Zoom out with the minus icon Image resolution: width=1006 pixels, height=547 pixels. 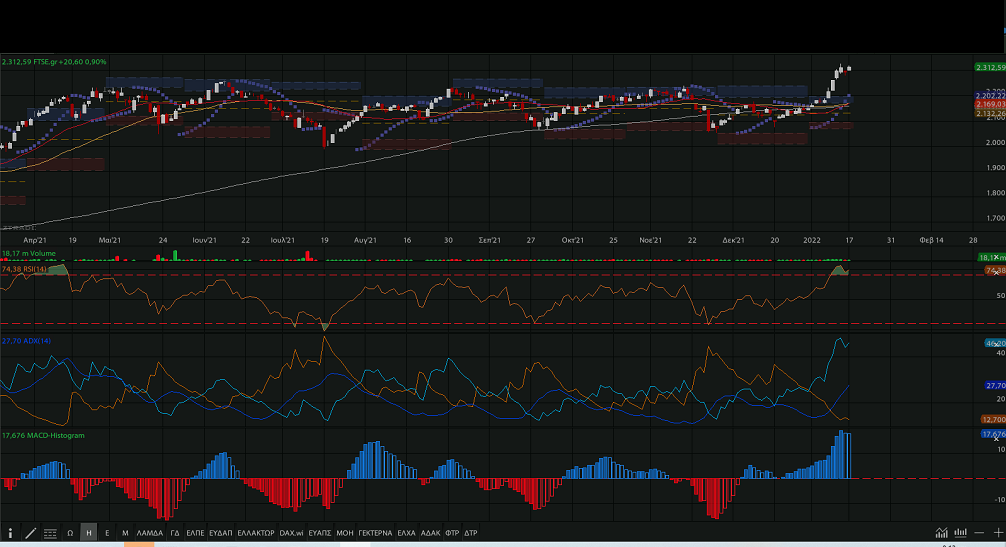point(978,533)
